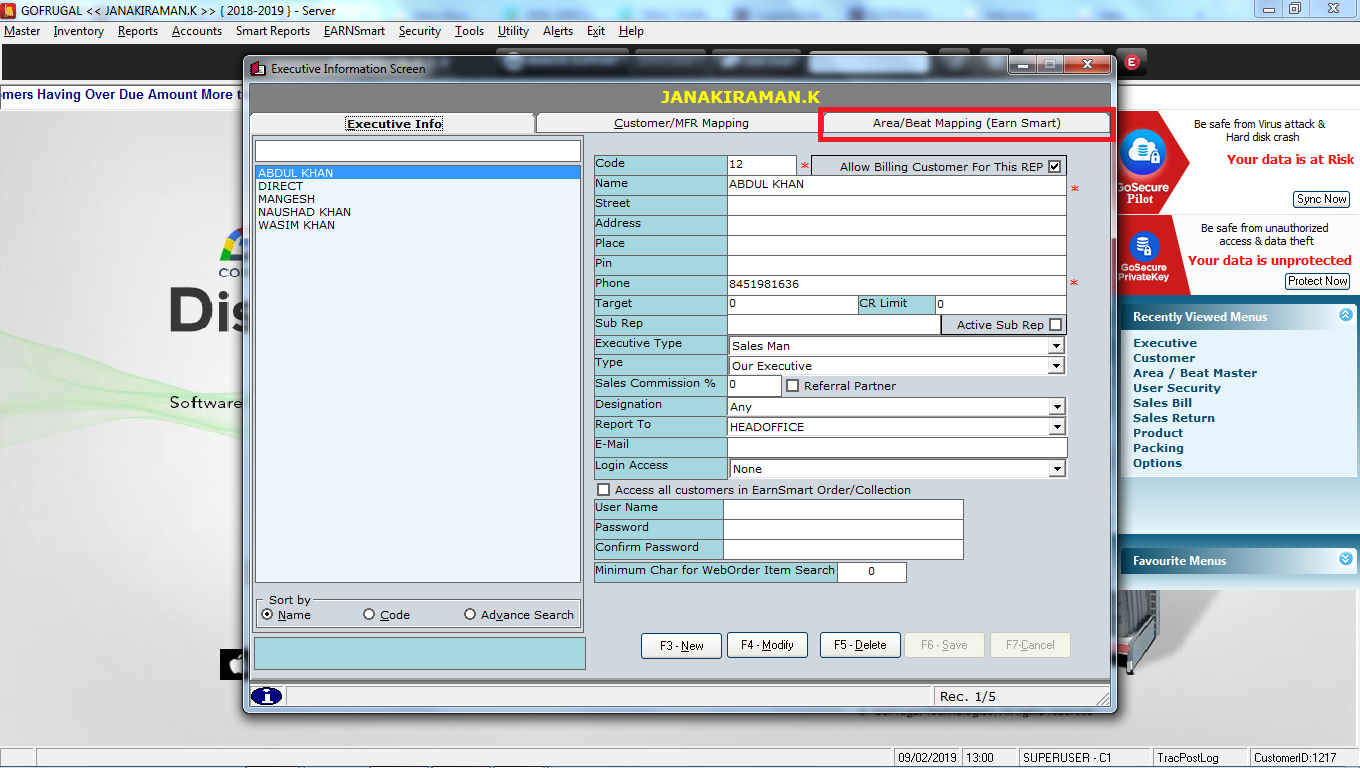Click the info icon in dialog status bar

click(x=267, y=696)
